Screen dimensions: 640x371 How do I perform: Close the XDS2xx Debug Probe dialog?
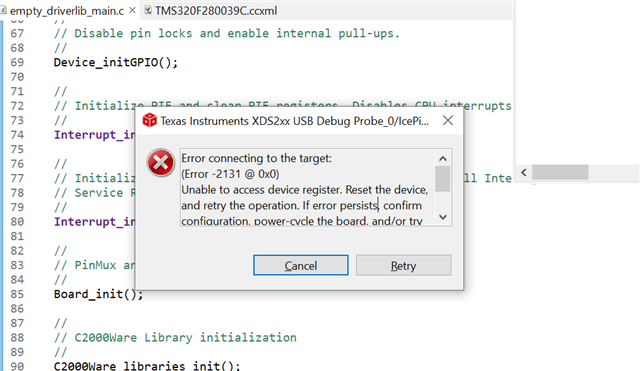point(448,120)
